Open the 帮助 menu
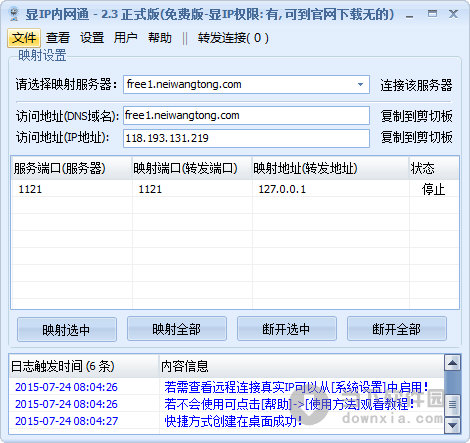The width and height of the screenshot is (470, 443). tap(160, 38)
